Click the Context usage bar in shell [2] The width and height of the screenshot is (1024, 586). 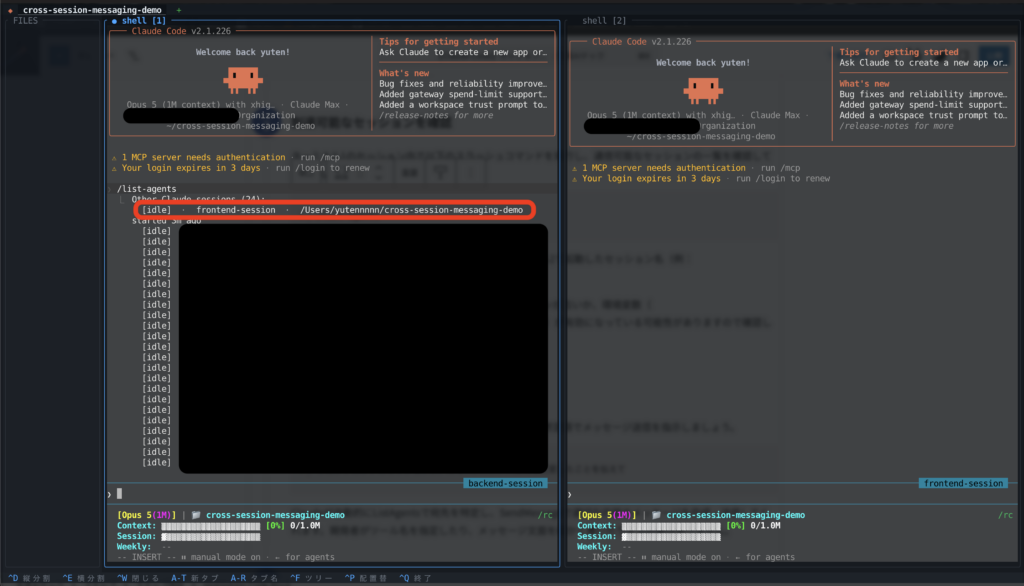(671, 526)
